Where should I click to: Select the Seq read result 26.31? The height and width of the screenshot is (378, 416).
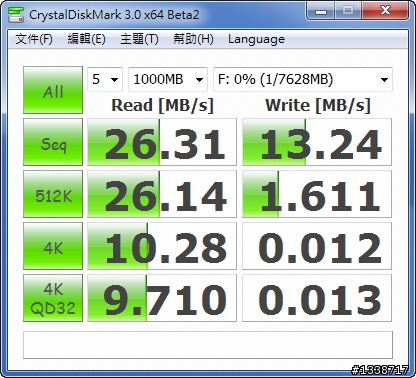tap(162, 142)
